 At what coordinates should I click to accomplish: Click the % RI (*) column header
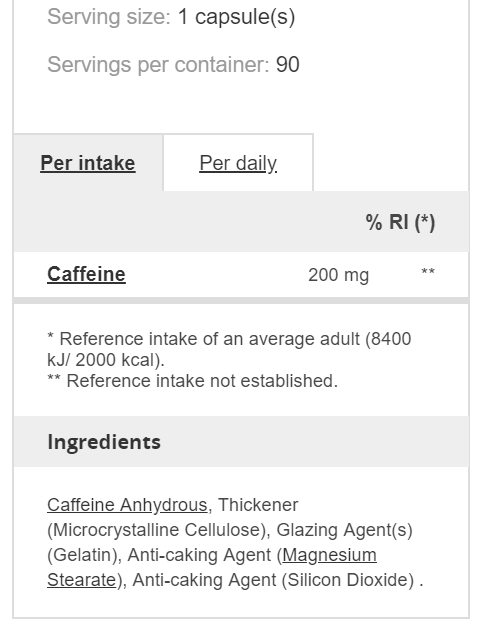coord(400,222)
